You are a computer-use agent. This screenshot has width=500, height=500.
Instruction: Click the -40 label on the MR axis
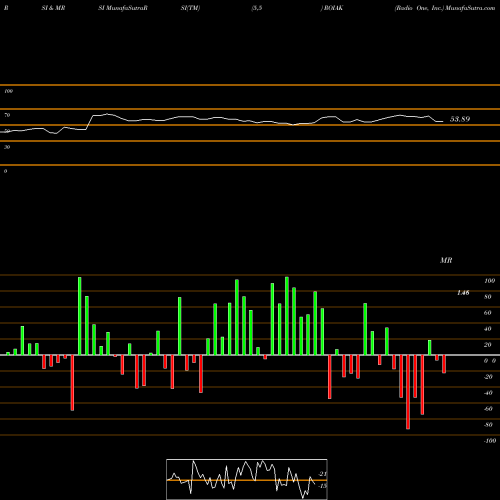click(x=488, y=393)
